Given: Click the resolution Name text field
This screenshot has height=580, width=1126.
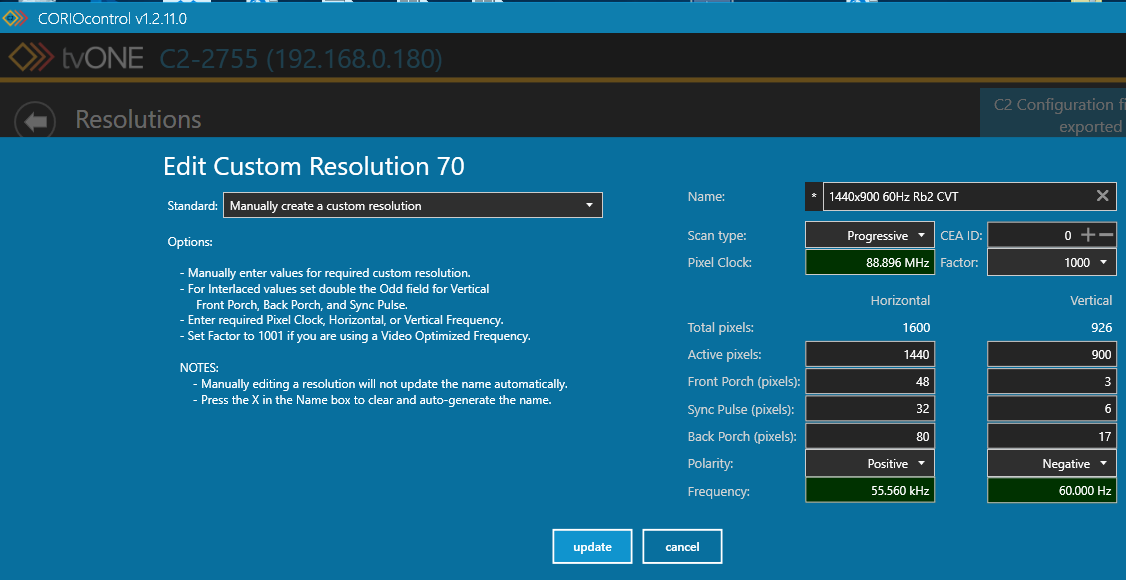Looking at the screenshot, I should click(x=958, y=197).
